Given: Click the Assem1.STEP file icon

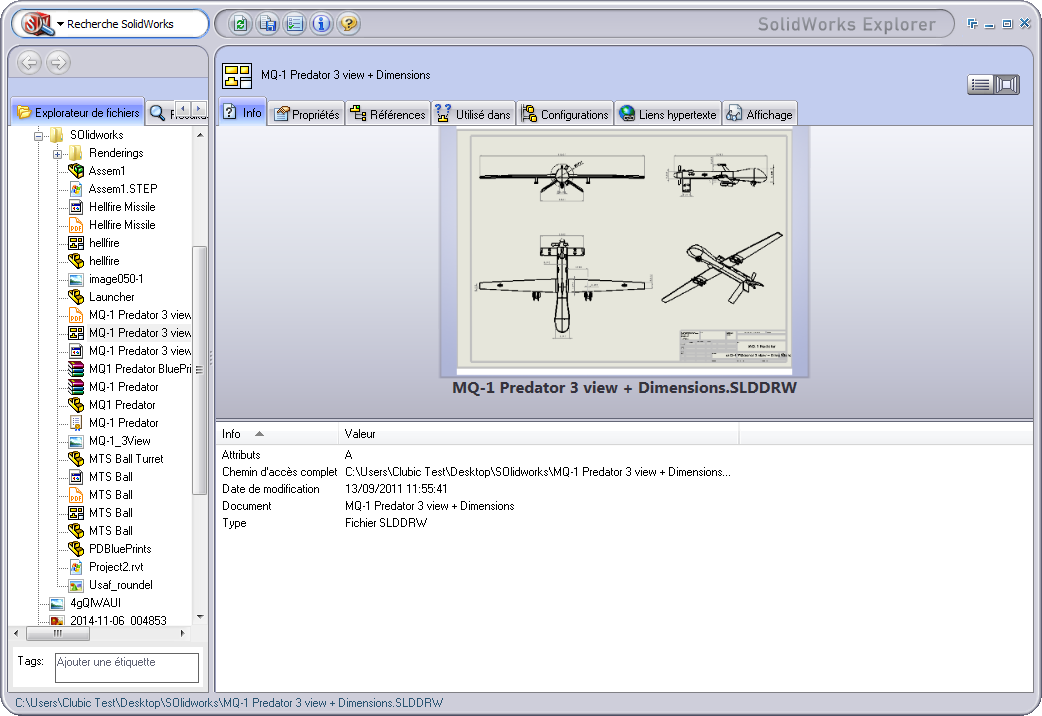Looking at the screenshot, I should 76,189.
